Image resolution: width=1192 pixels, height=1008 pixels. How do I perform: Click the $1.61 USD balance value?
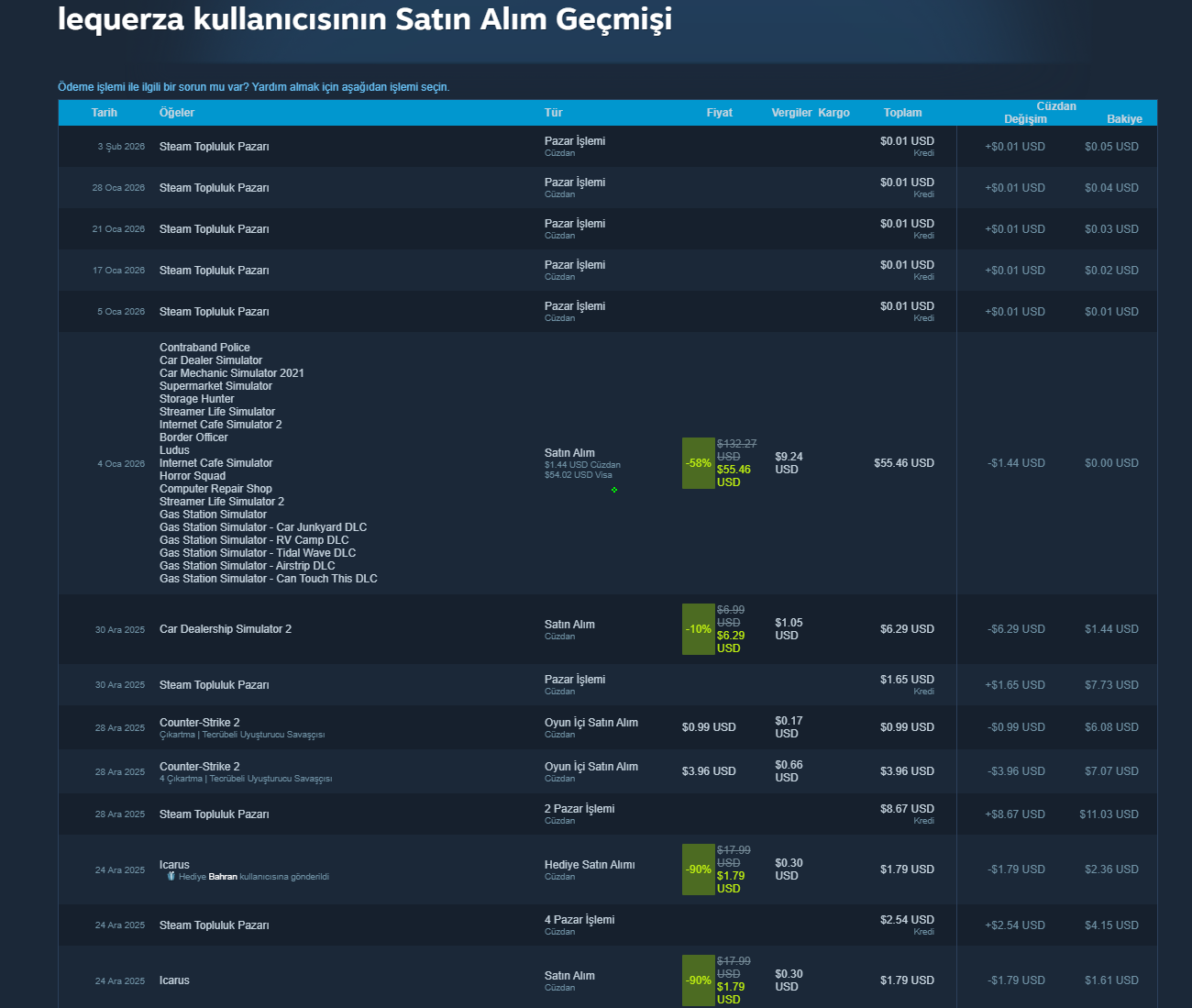tap(1111, 980)
